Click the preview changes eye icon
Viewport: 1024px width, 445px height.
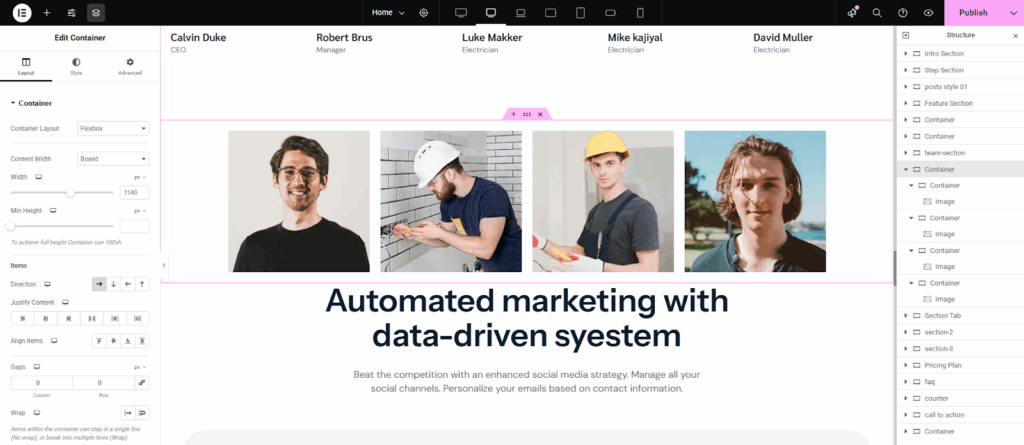pos(929,12)
